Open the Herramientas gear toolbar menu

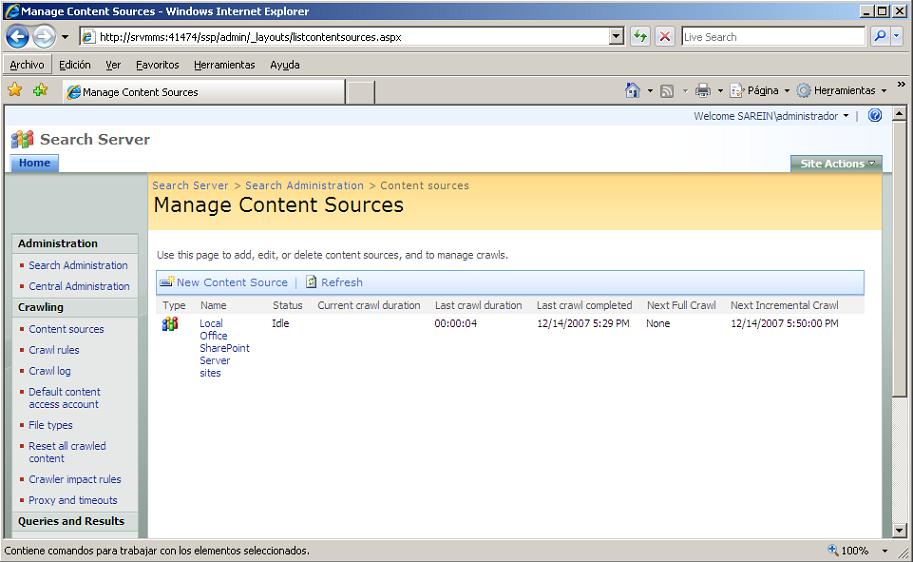coord(841,90)
